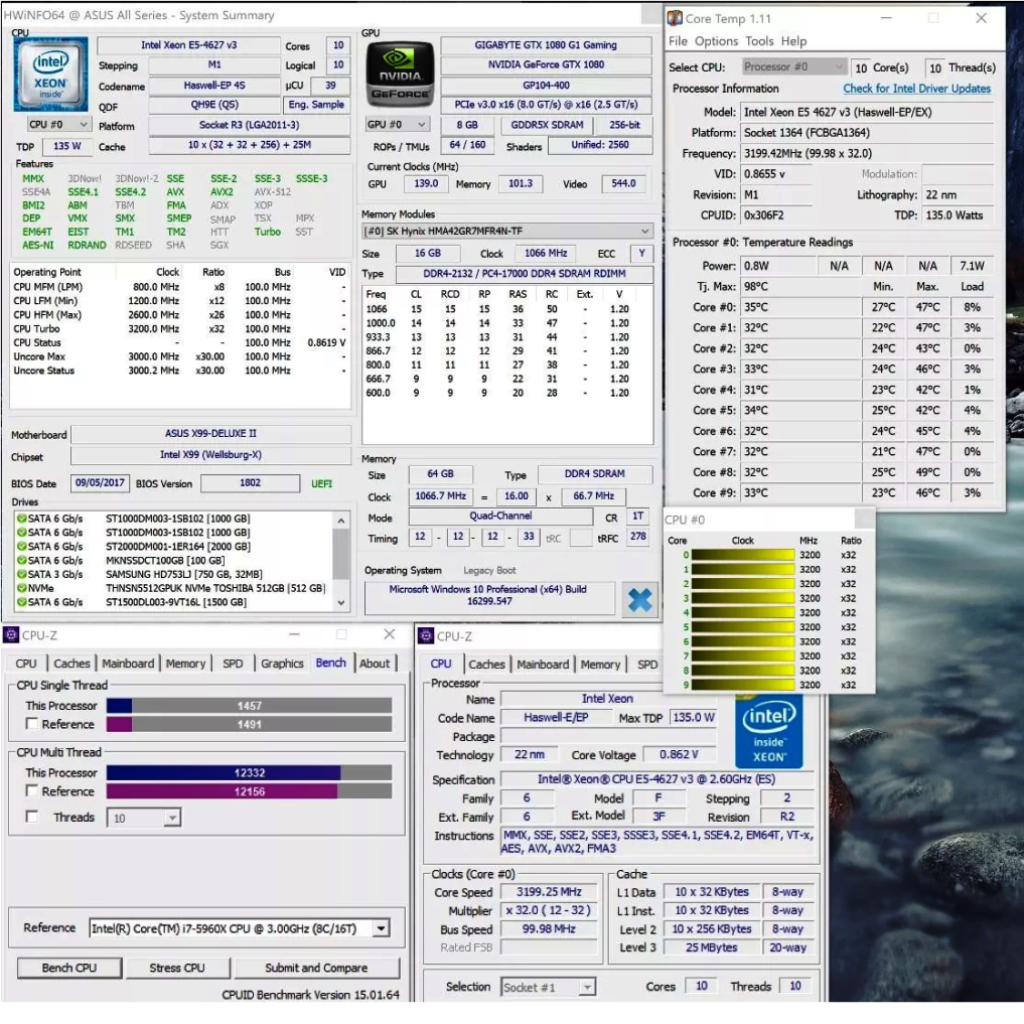Image resolution: width=1024 pixels, height=1024 pixels.
Task: Click the status icon for MKNSSDCT100GB drive
Action: [x=22, y=560]
